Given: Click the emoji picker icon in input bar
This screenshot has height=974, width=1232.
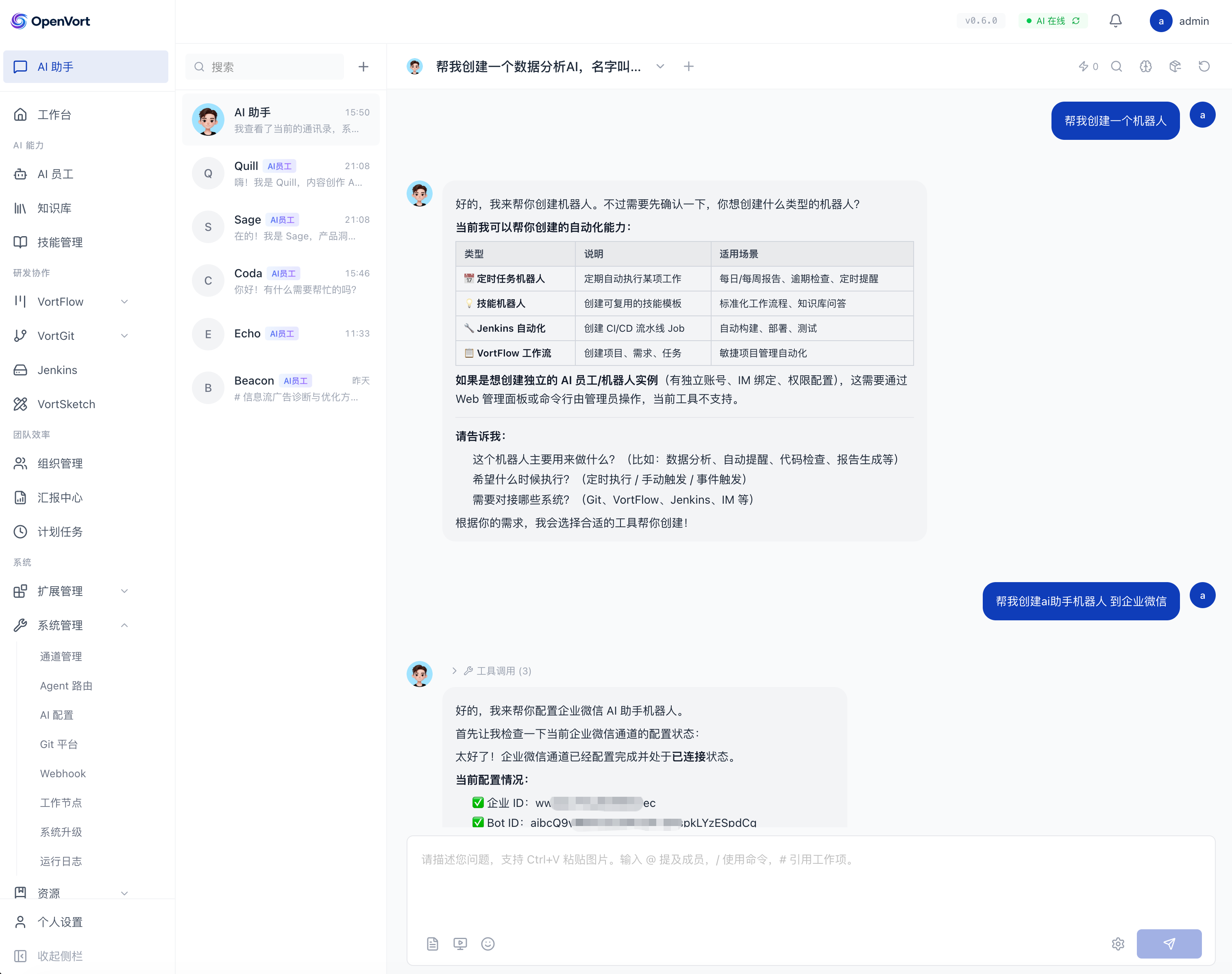Looking at the screenshot, I should tap(488, 944).
